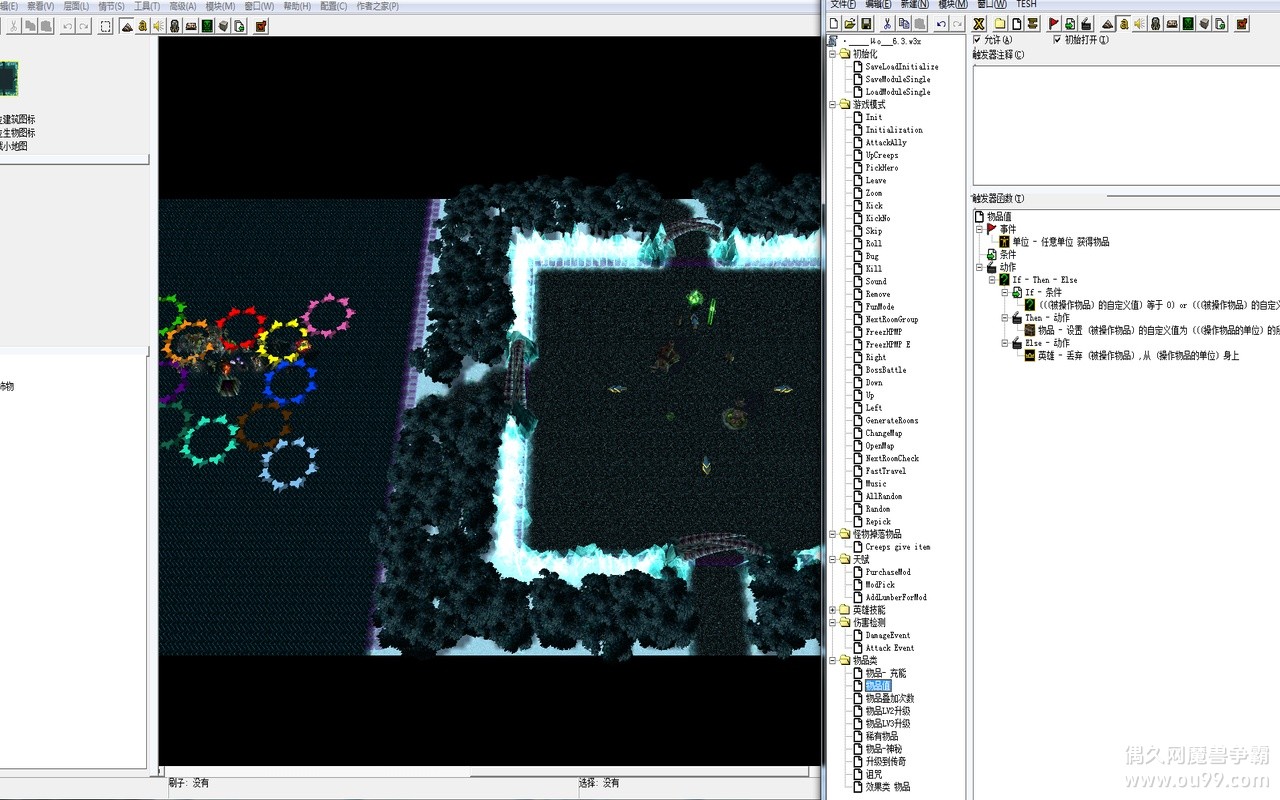Collapse the 天赋 folder
This screenshot has width=1280, height=800.
pyautogui.click(x=833, y=559)
